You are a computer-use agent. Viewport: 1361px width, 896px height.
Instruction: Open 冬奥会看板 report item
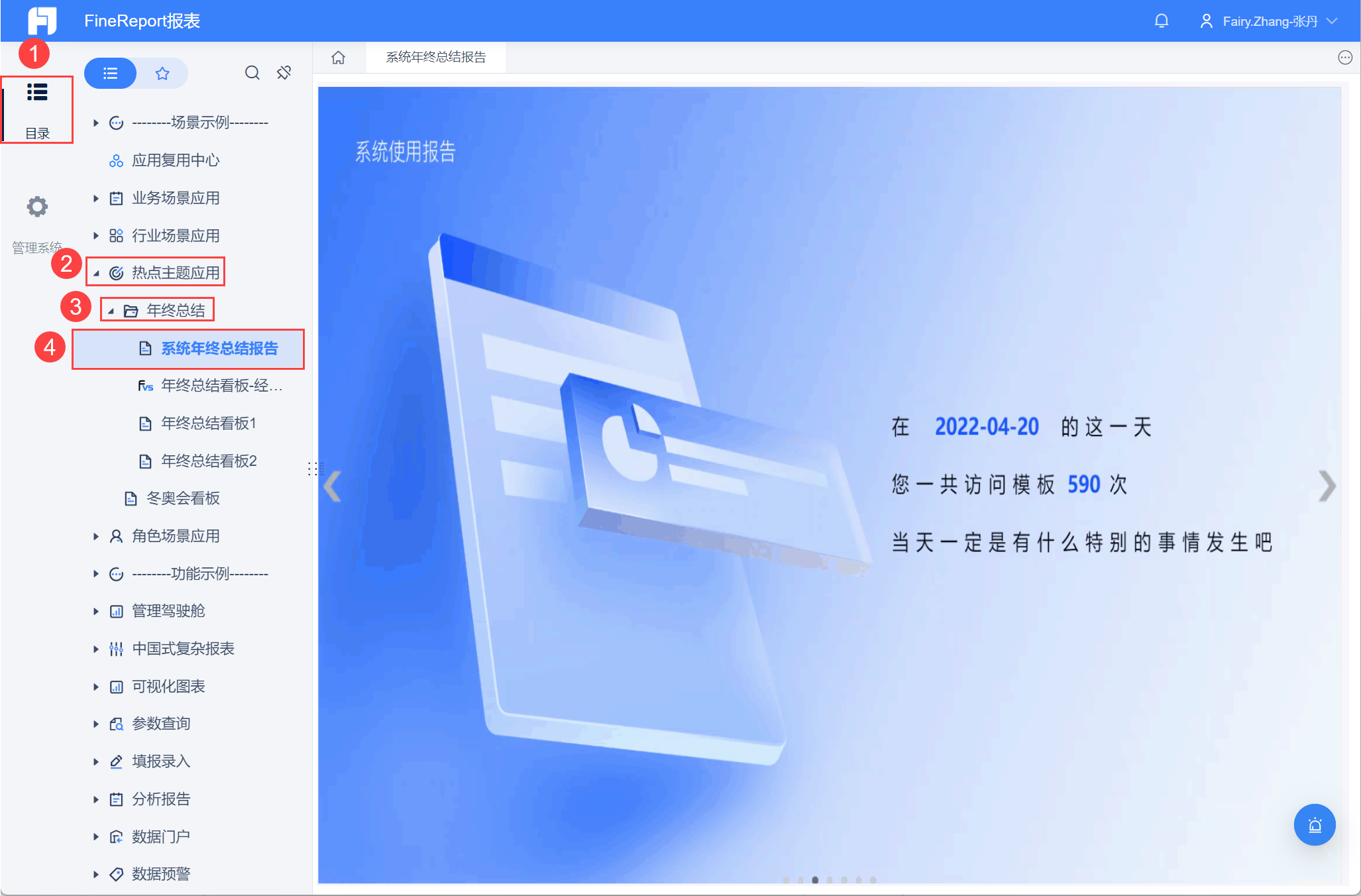182,498
